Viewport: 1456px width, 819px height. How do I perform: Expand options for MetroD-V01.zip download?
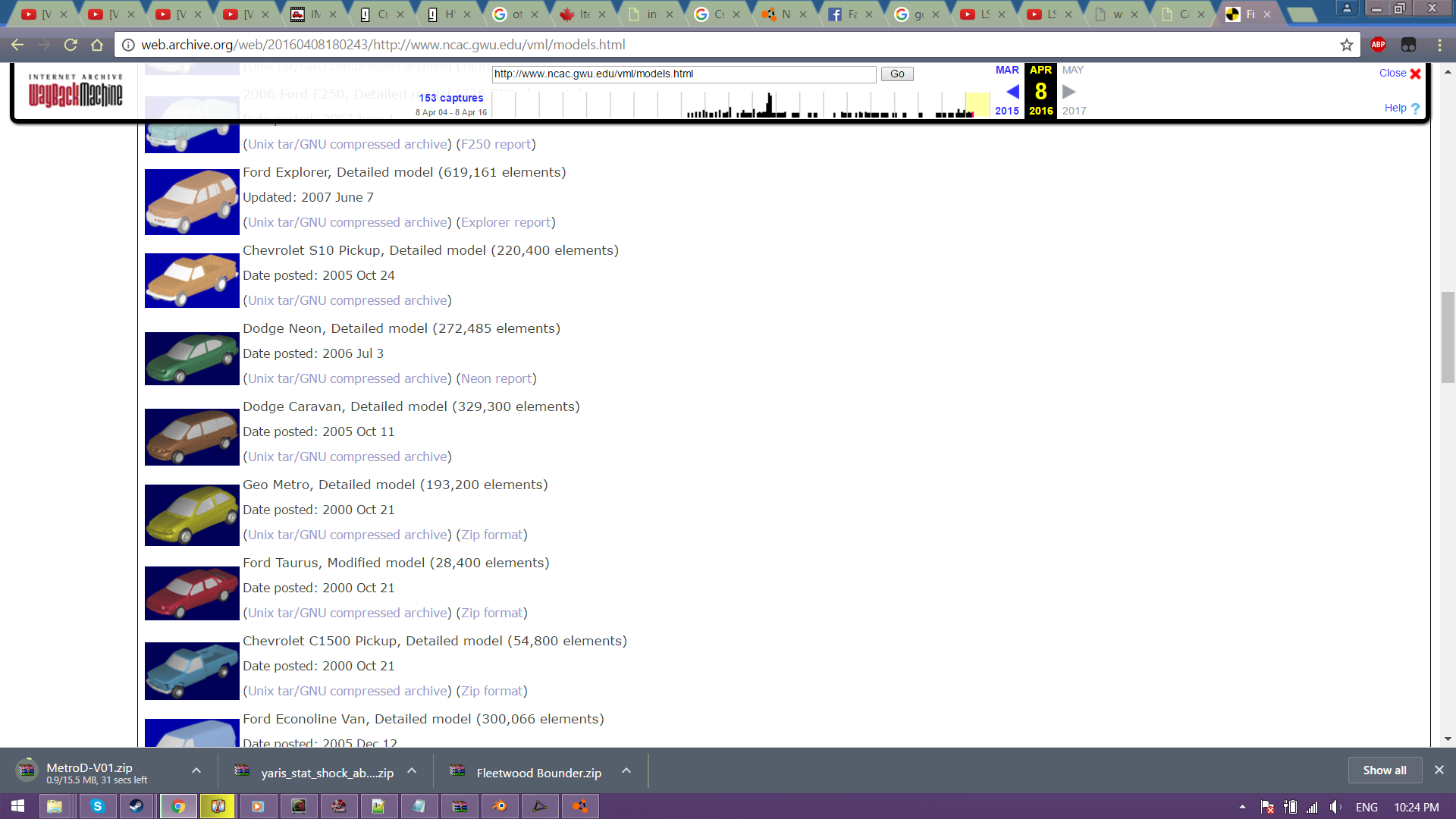pyautogui.click(x=196, y=770)
